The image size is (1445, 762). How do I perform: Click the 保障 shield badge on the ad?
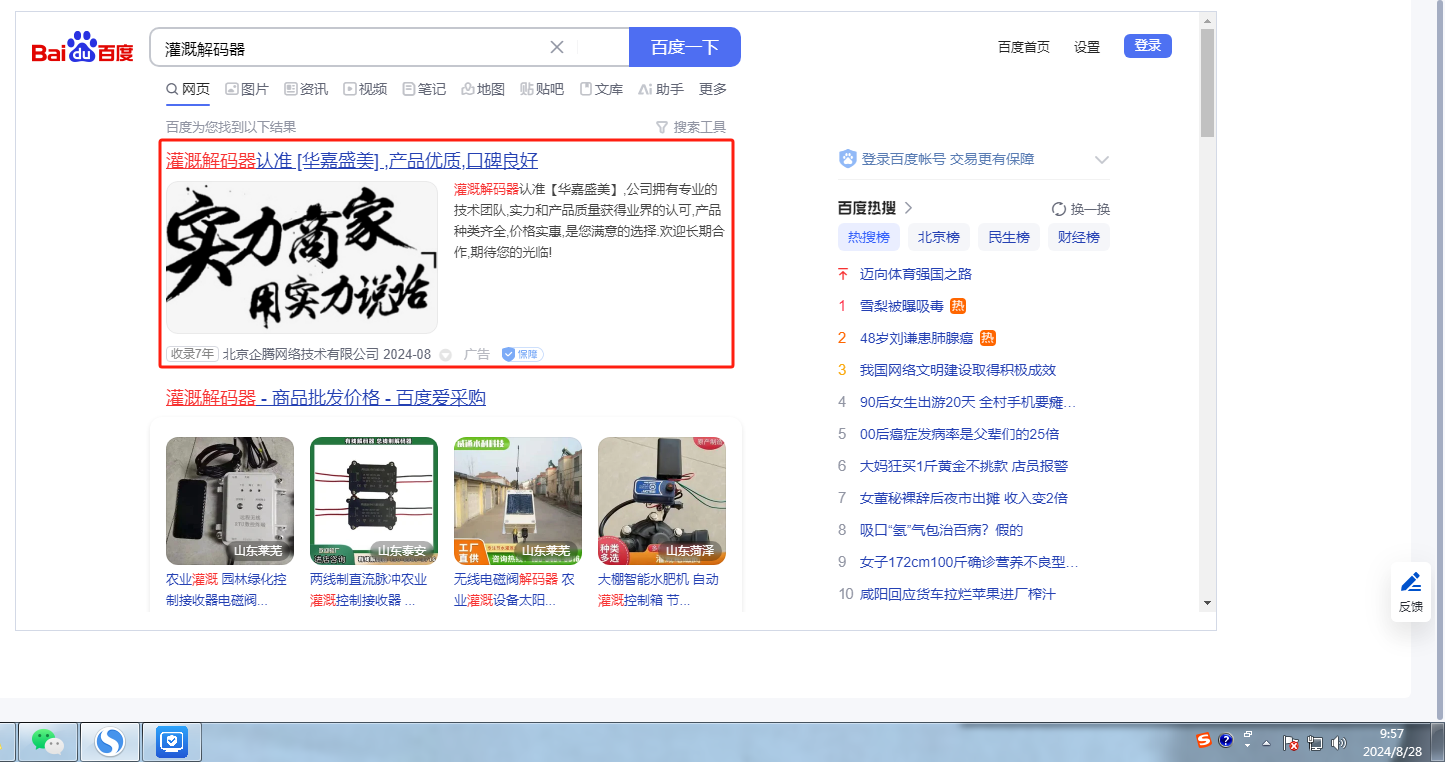pos(522,354)
